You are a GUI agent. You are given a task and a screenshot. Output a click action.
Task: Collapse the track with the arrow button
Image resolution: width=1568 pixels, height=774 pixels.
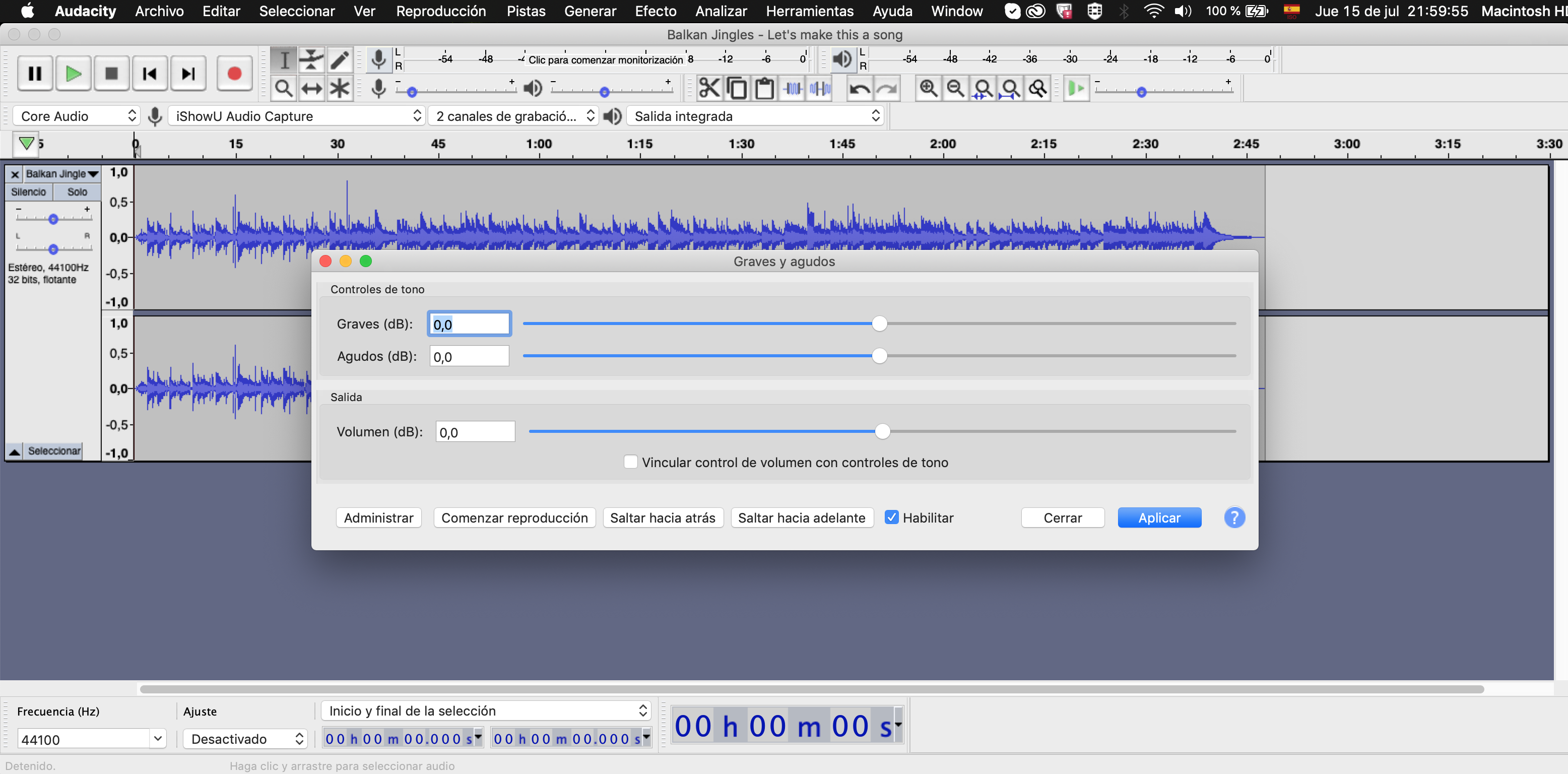pos(14,451)
